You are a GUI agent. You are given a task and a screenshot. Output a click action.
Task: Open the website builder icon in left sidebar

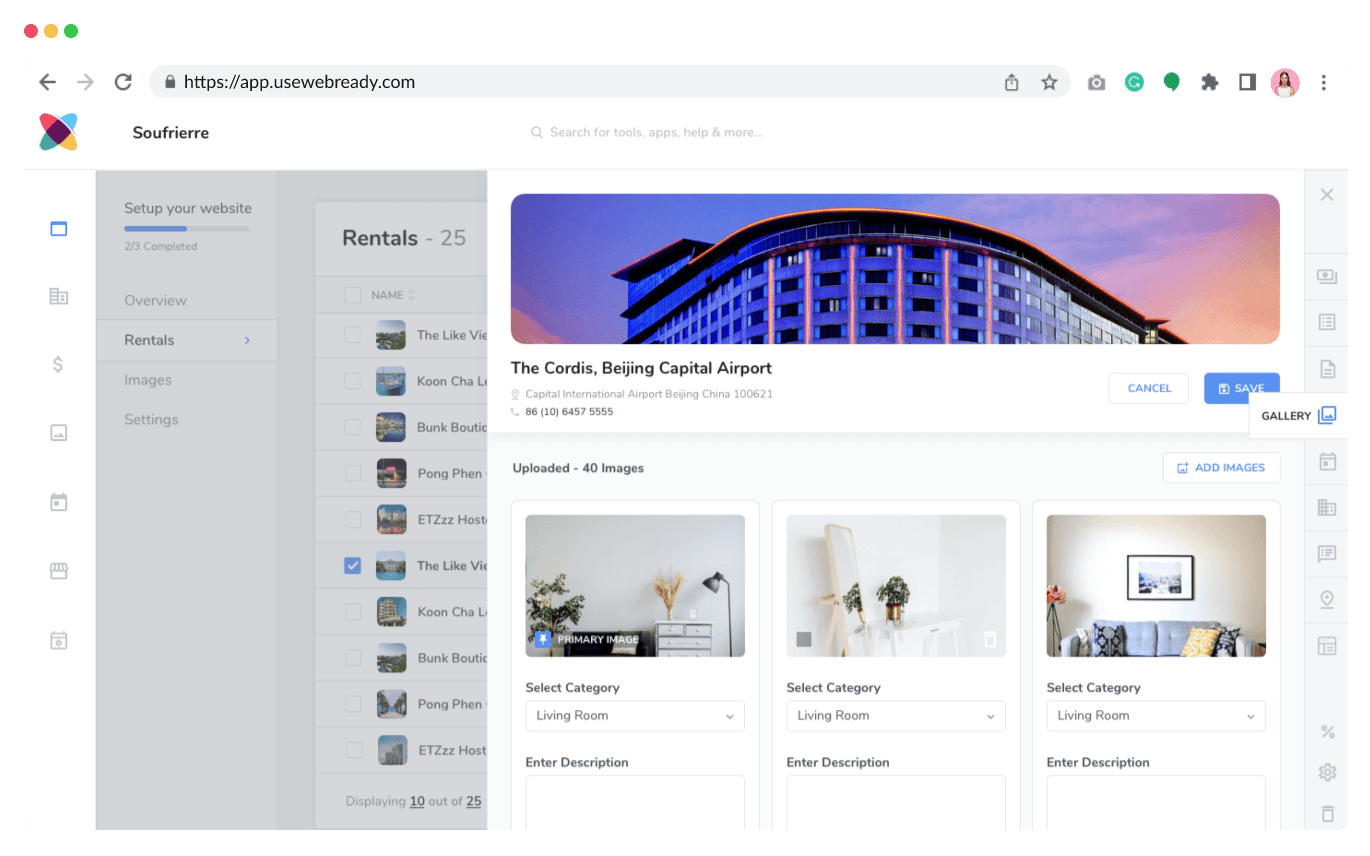(x=59, y=228)
